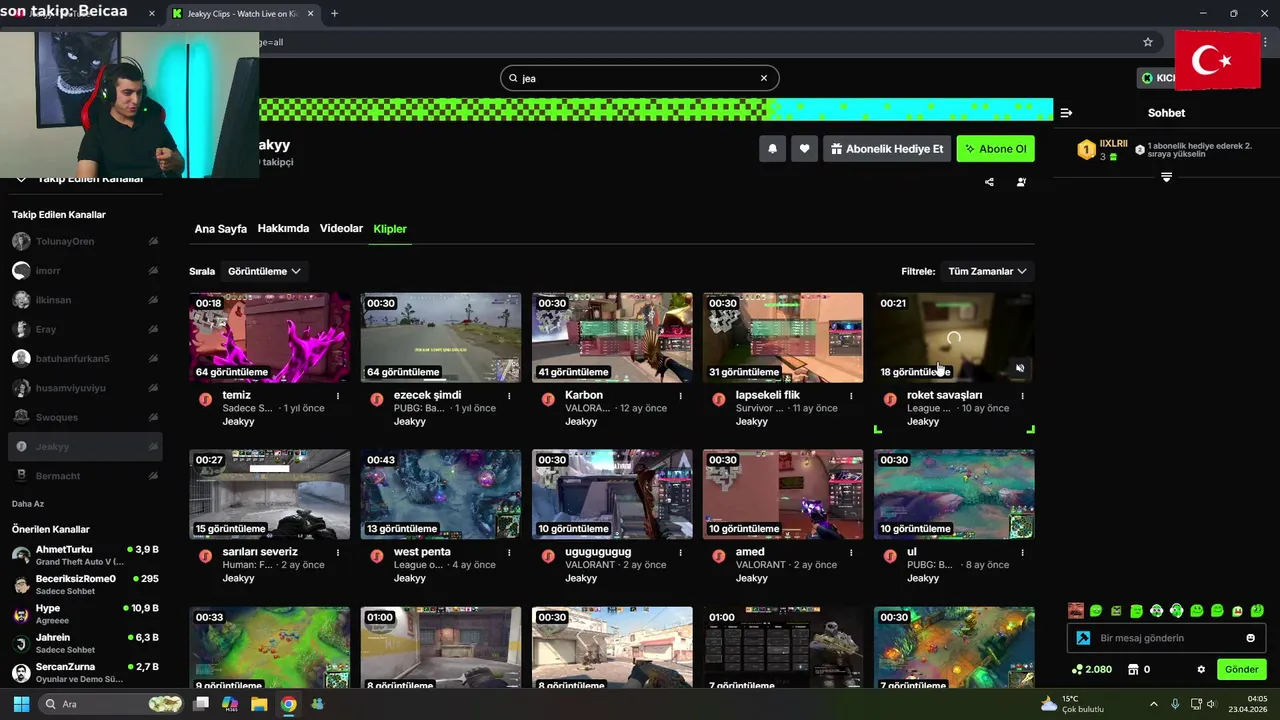1280x720 pixels.
Task: Play the Karbon clip thumbnail
Action: [x=612, y=338]
